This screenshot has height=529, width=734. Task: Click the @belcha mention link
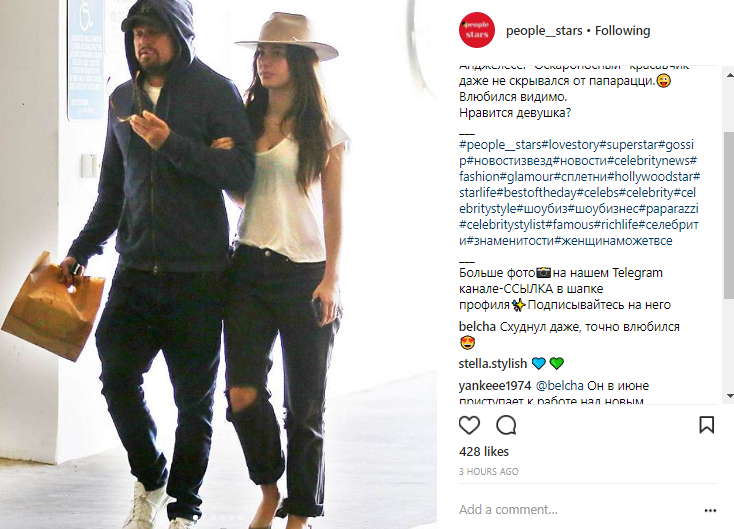coord(559,386)
